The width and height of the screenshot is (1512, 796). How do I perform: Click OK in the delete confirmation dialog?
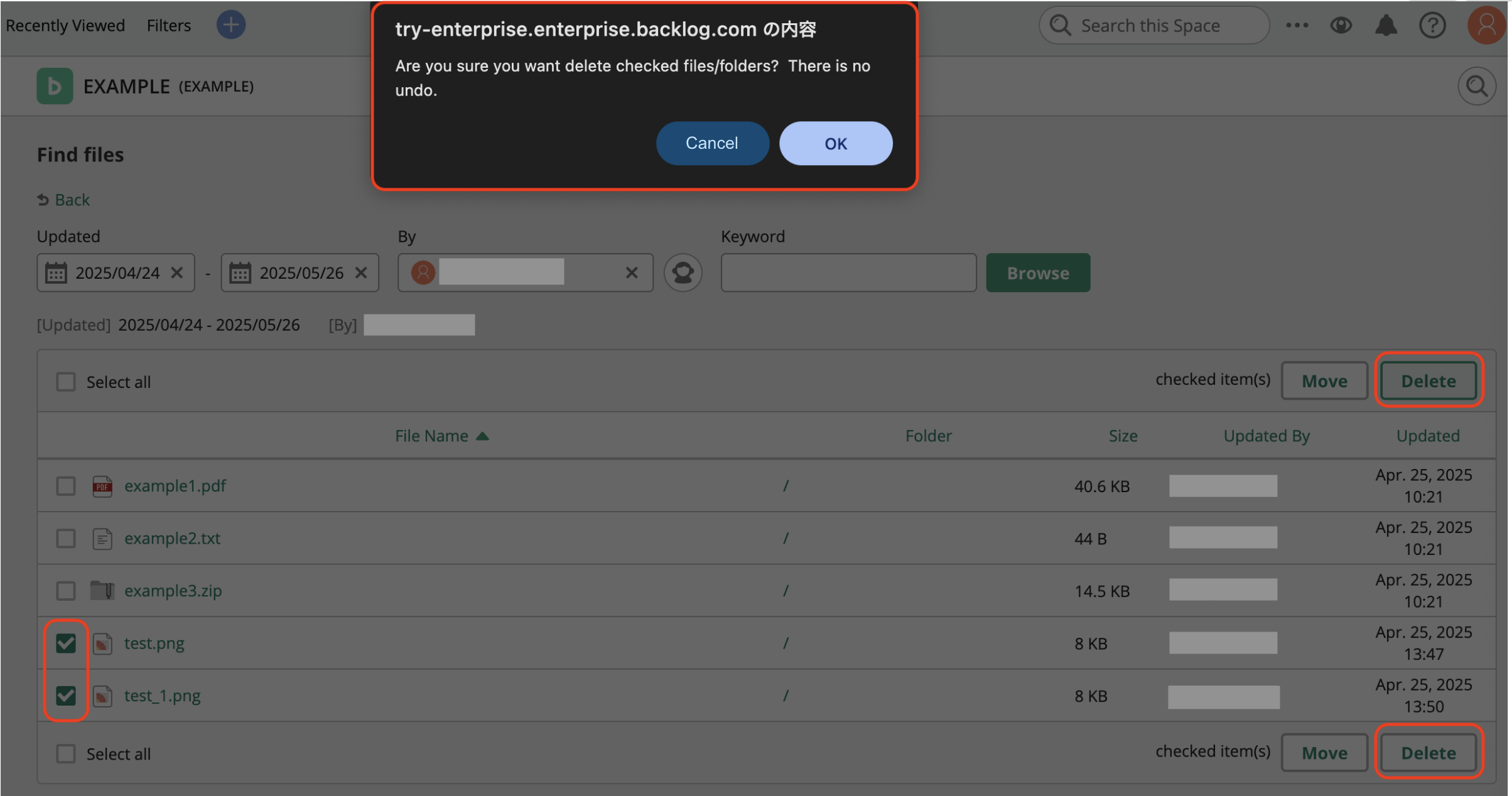836,143
